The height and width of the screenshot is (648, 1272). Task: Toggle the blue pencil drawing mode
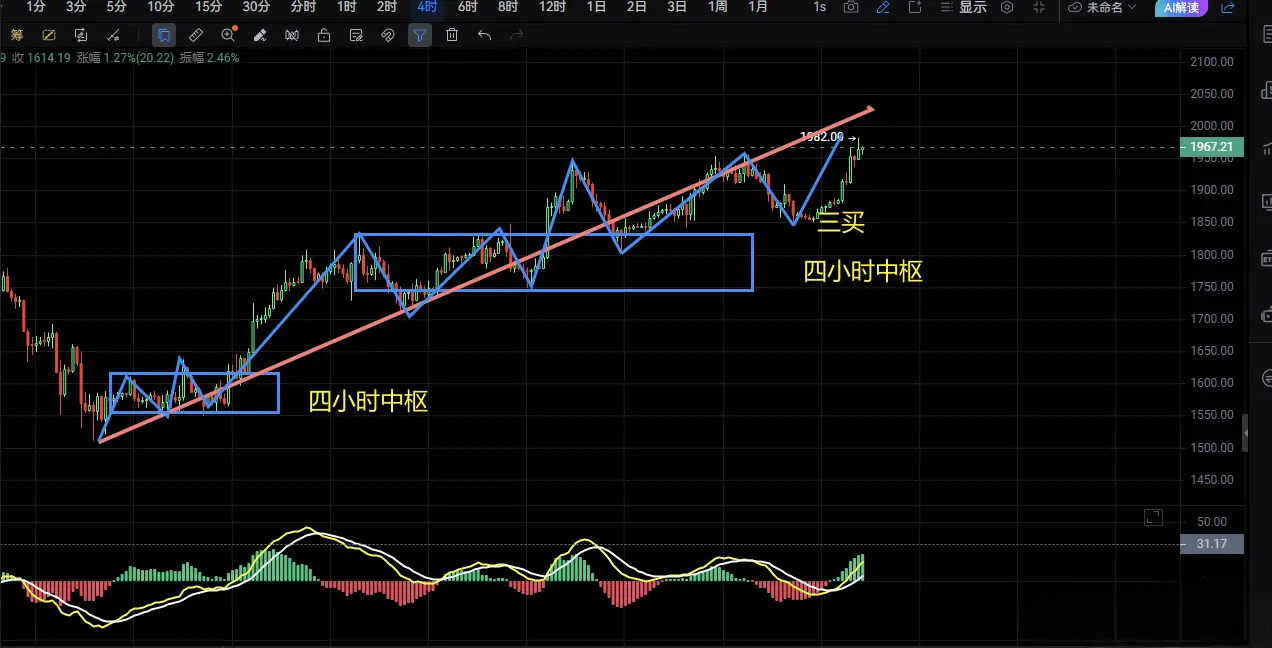click(883, 7)
